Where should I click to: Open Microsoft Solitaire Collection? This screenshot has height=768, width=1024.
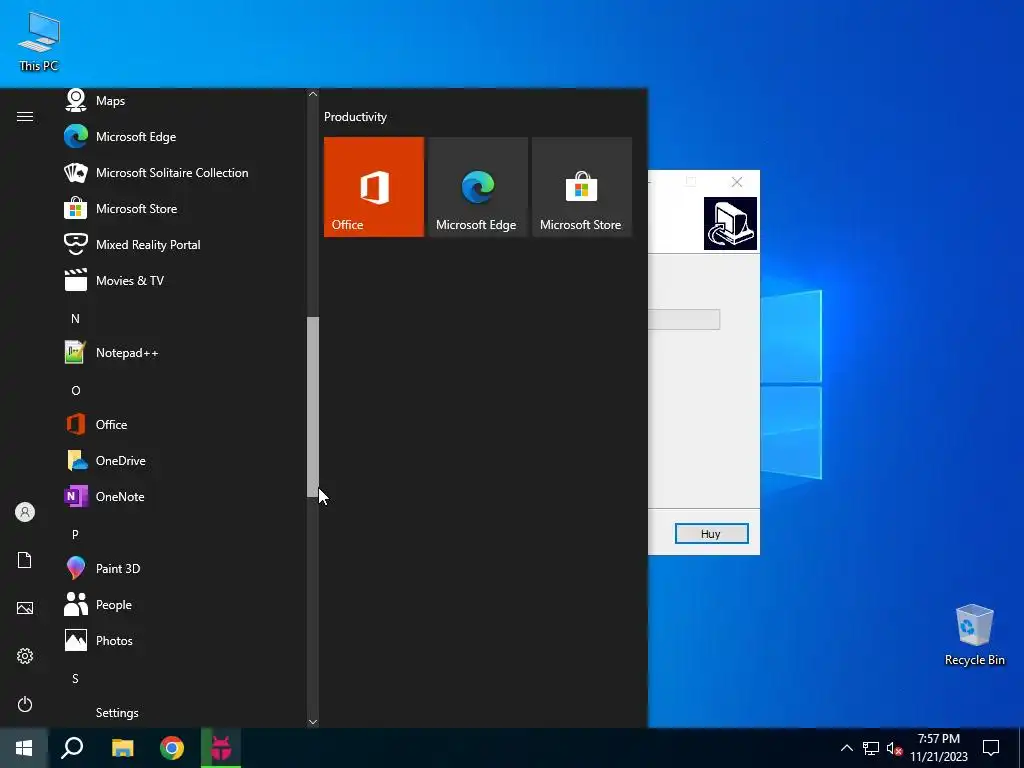pos(183,172)
